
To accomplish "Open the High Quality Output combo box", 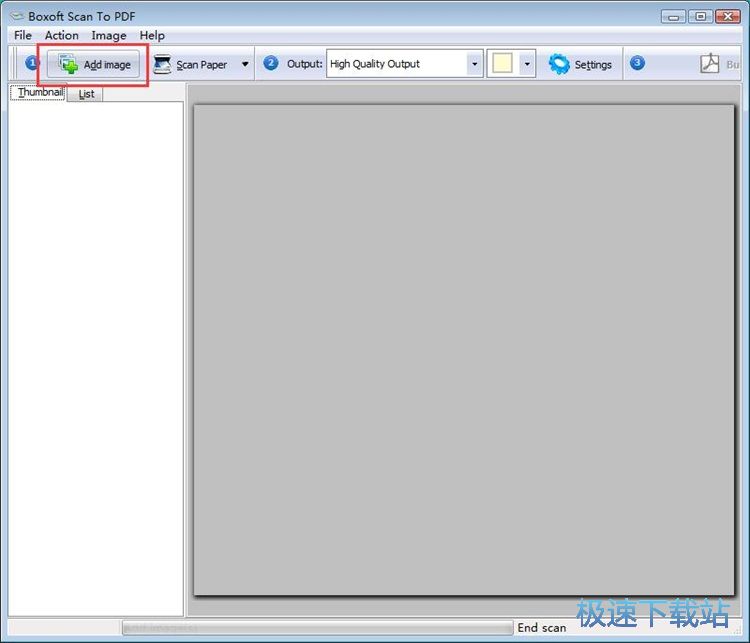I will (405, 64).
